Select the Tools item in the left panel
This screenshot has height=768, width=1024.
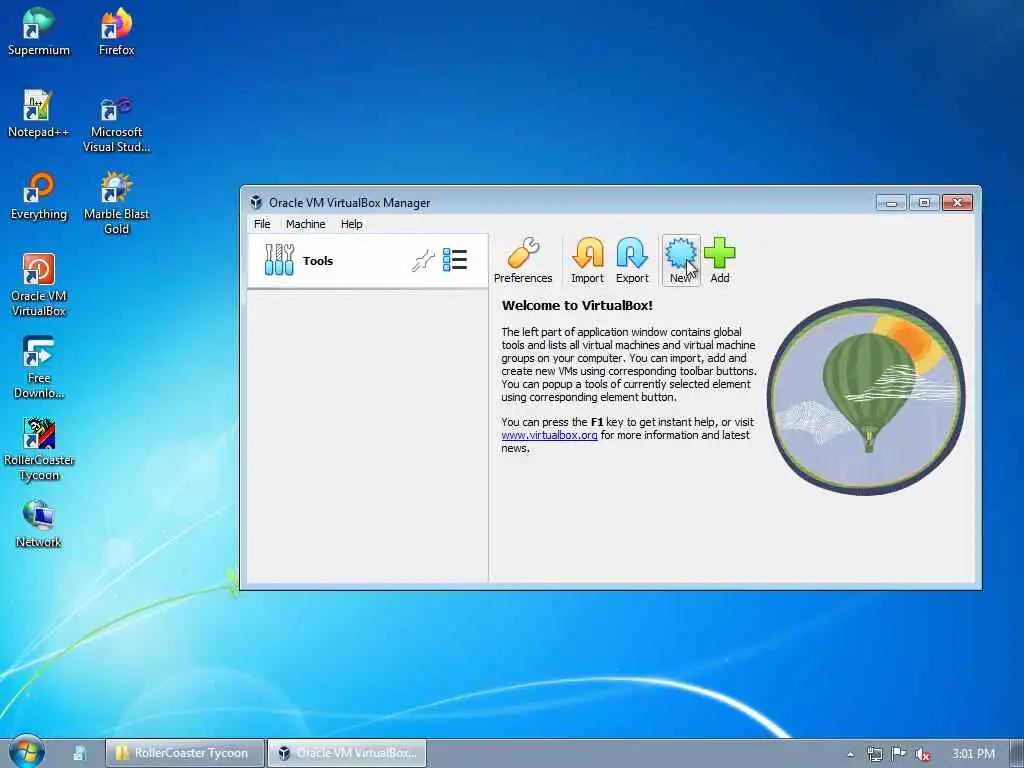pos(368,261)
